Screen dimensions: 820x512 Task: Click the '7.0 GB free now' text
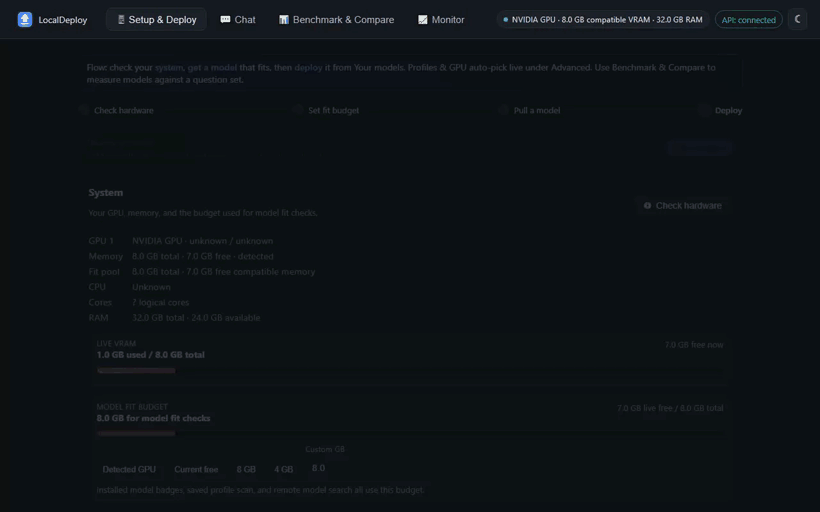tap(694, 345)
